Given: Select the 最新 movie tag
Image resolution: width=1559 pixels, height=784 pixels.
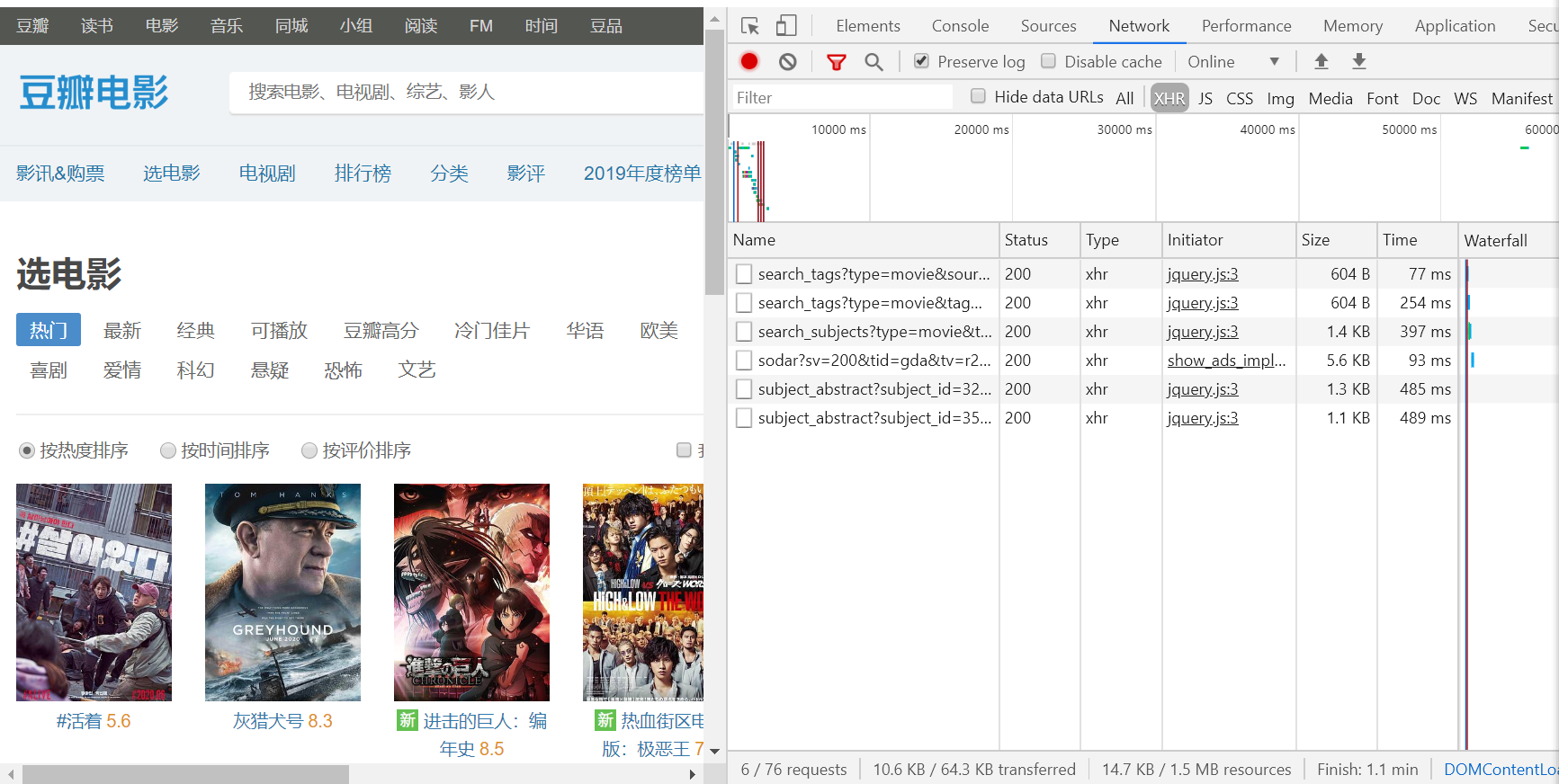Looking at the screenshot, I should pos(122,331).
